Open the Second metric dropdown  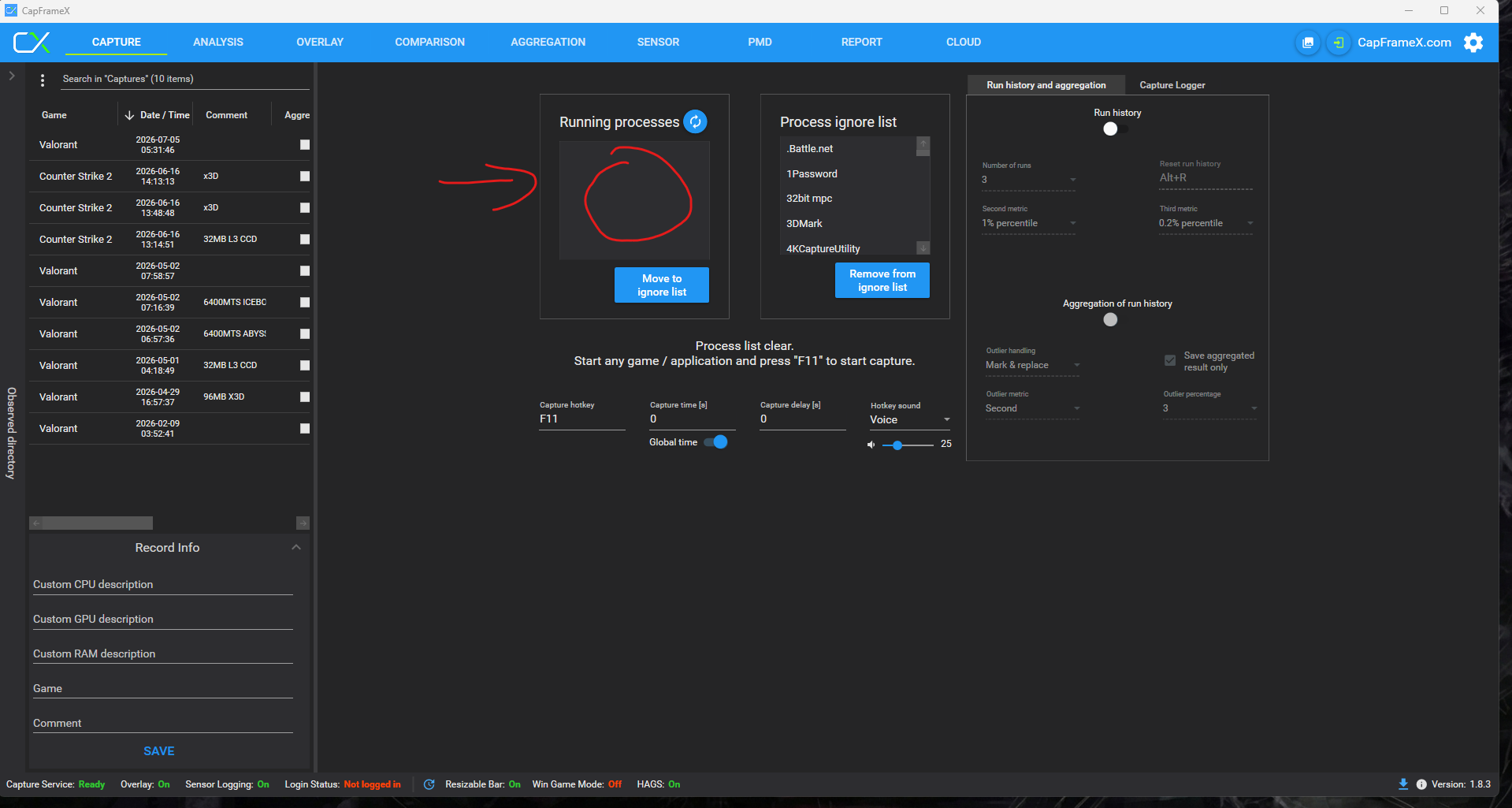[x=1029, y=223]
